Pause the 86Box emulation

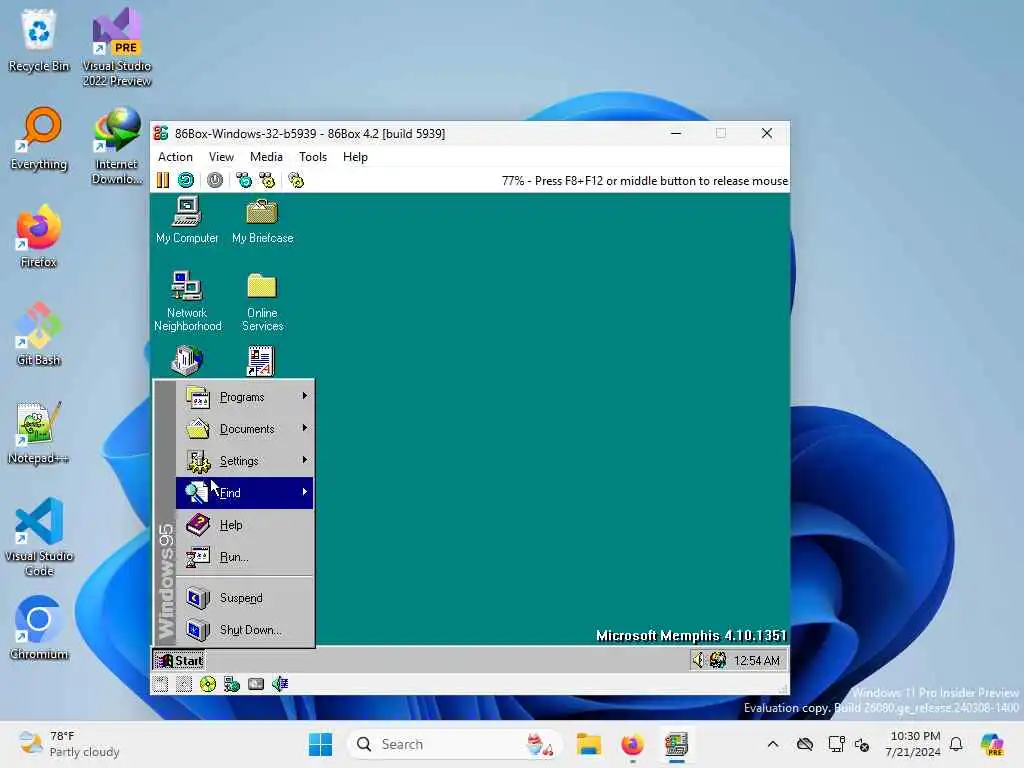tap(163, 180)
